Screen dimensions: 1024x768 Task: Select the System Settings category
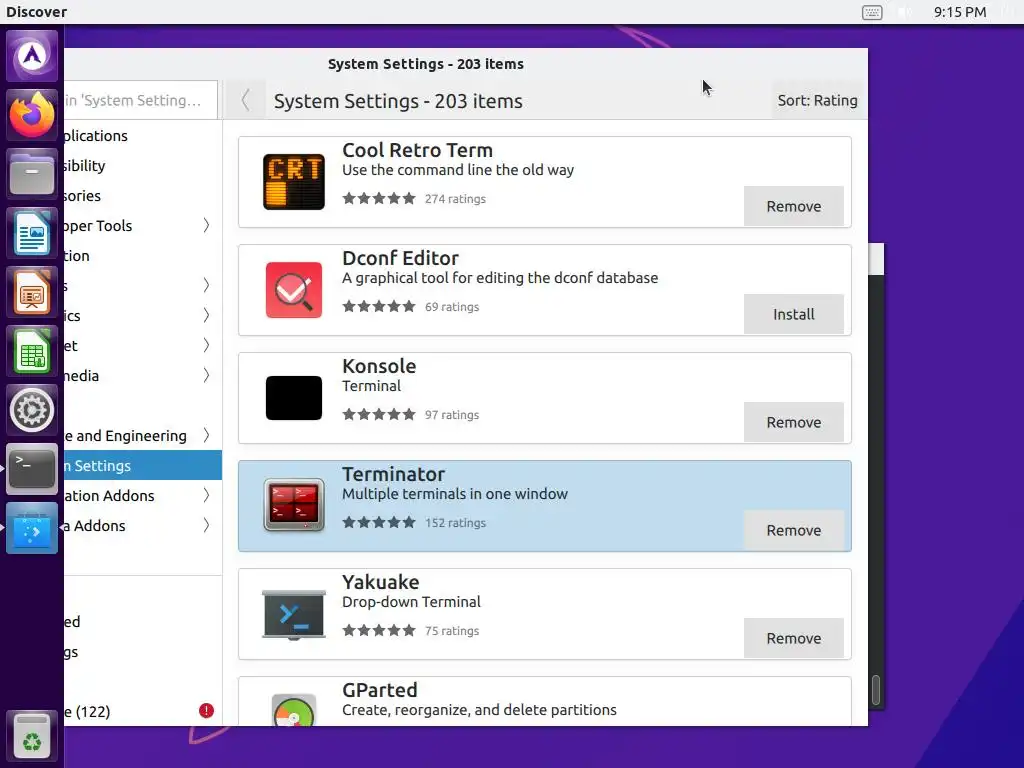click(142, 466)
